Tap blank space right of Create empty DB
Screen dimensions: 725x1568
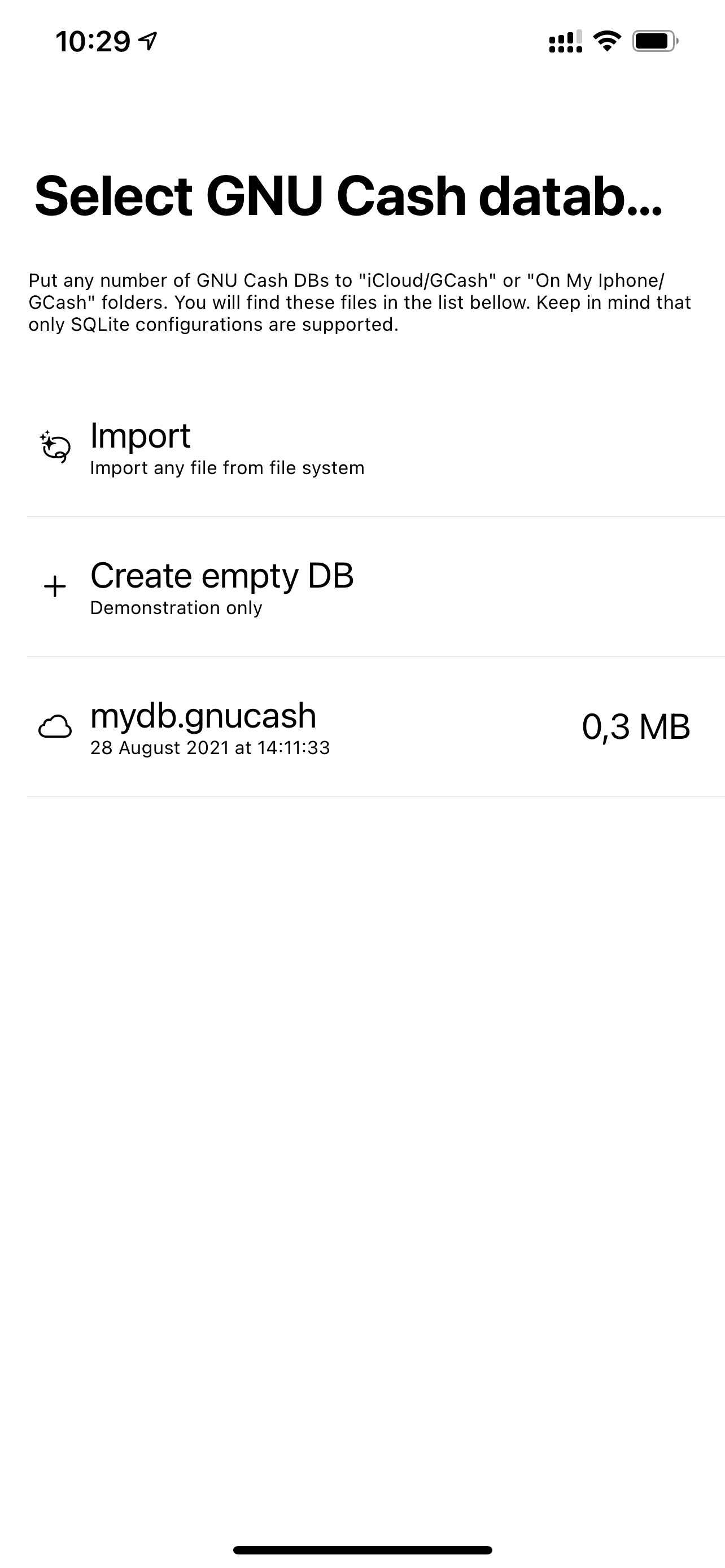click(x=536, y=587)
